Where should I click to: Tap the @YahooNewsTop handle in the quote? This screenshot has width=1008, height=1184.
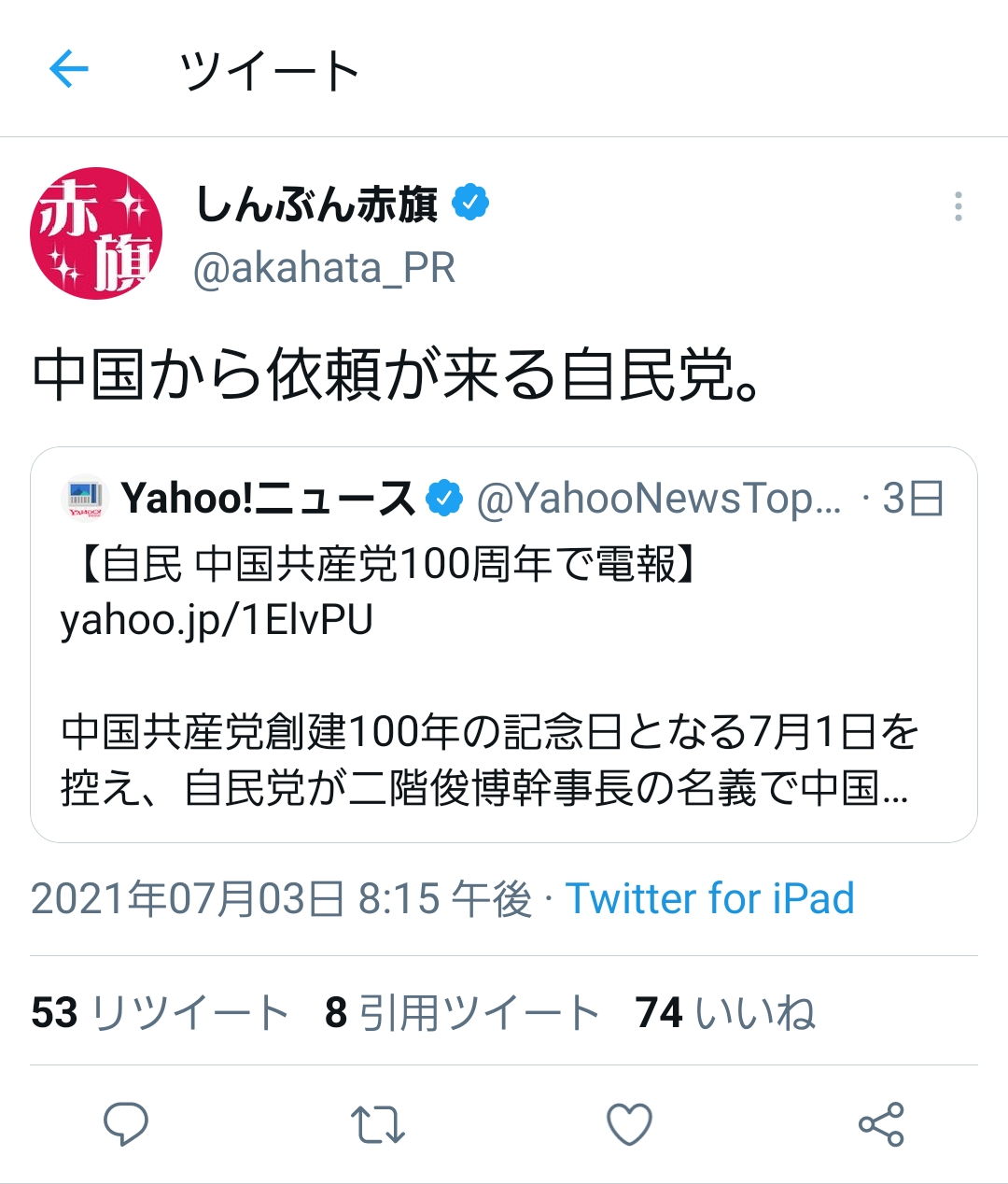click(659, 499)
